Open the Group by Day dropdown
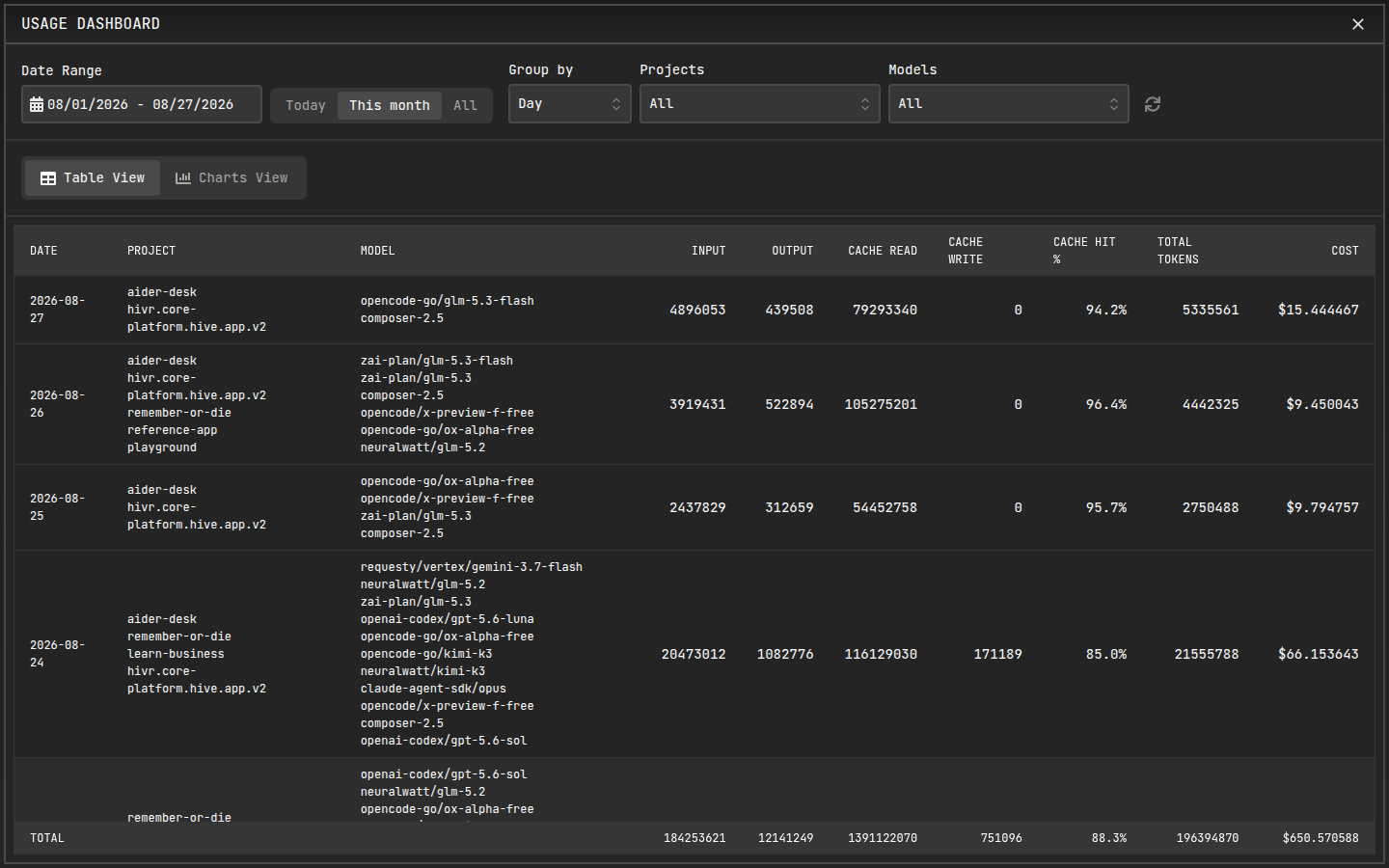Image resolution: width=1389 pixels, height=868 pixels. click(569, 104)
